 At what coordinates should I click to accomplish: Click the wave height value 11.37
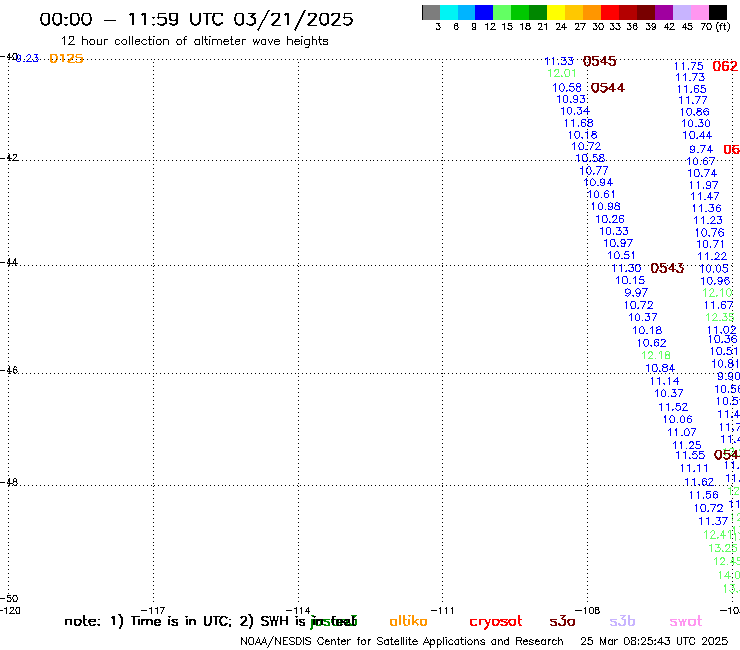pyautogui.click(x=713, y=521)
